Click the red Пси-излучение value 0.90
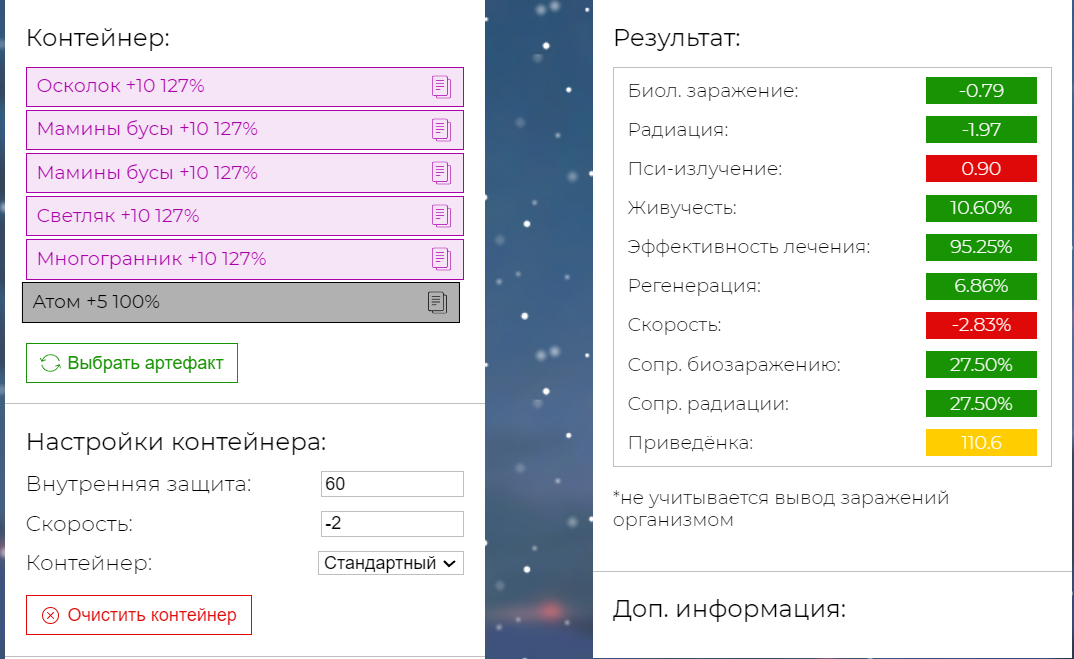The image size is (1074, 659). pyautogui.click(x=980, y=169)
